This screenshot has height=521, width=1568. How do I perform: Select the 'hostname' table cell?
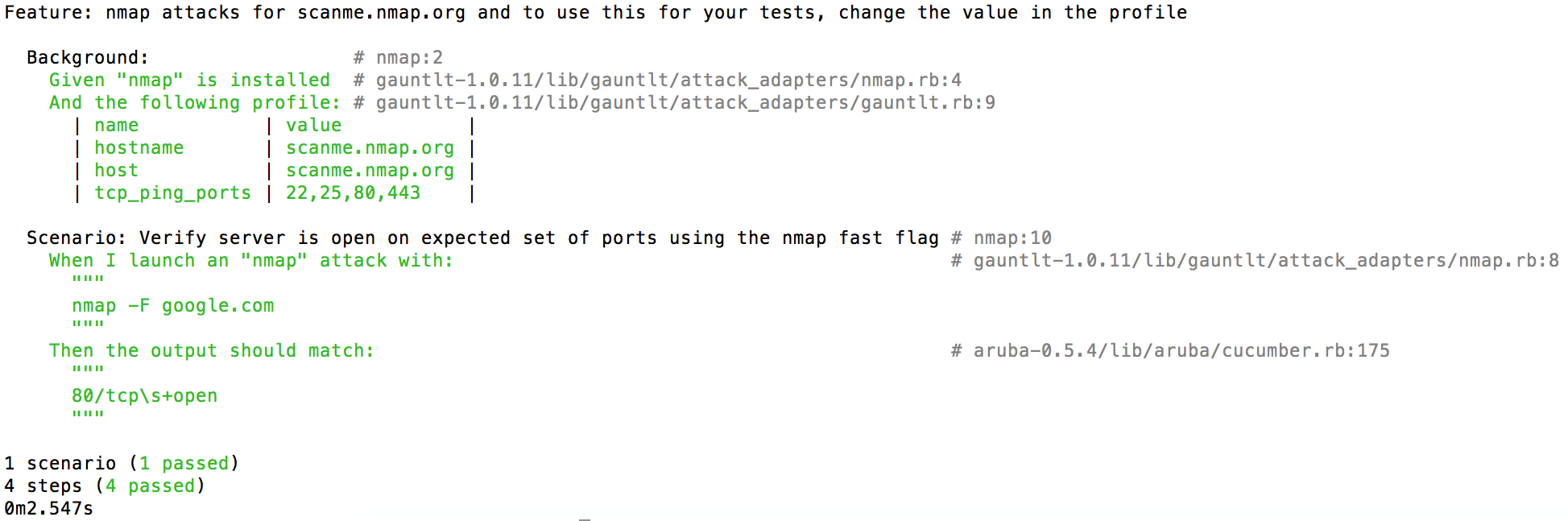pyautogui.click(x=139, y=148)
